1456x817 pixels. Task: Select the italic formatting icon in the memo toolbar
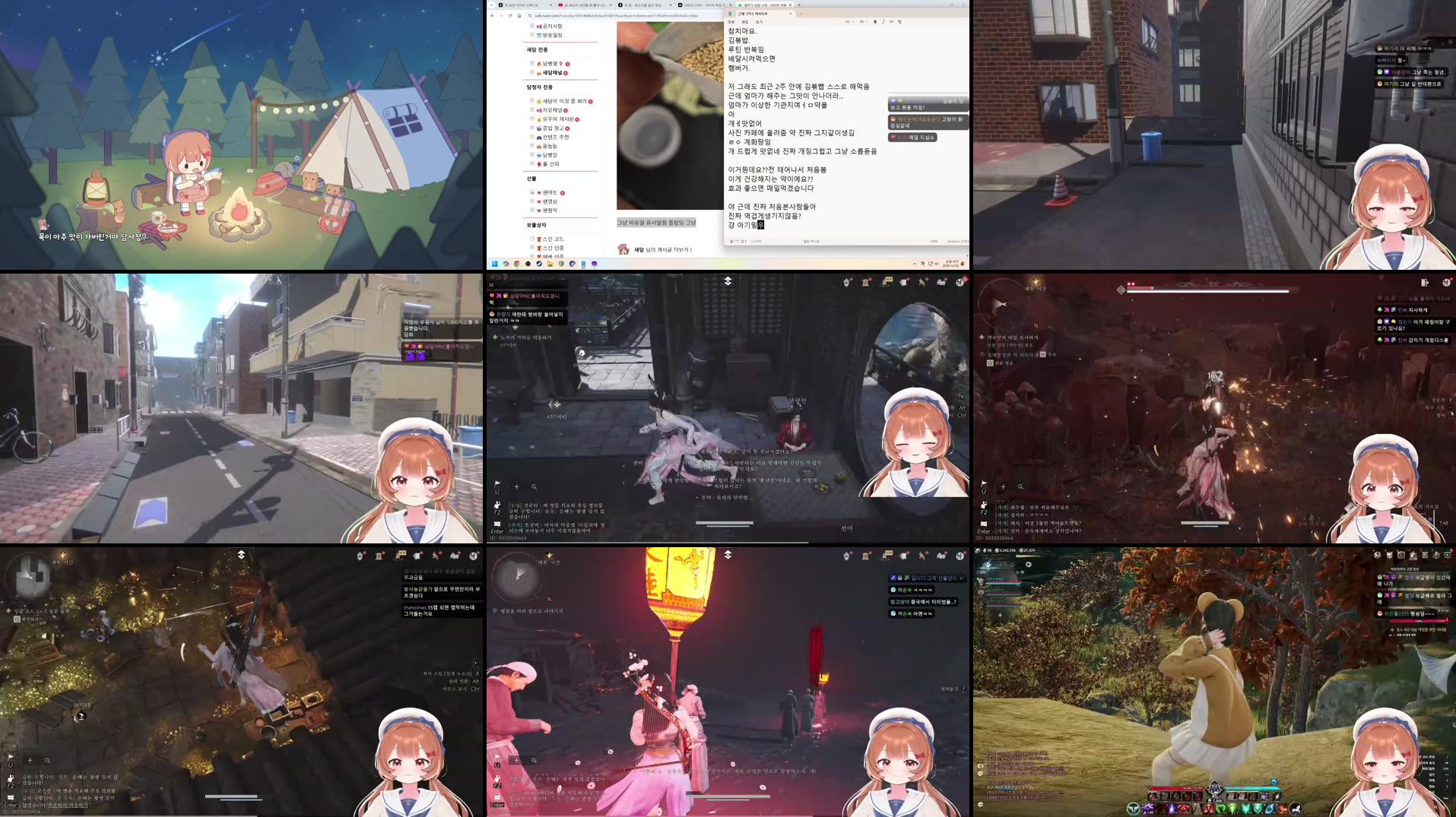(x=883, y=22)
